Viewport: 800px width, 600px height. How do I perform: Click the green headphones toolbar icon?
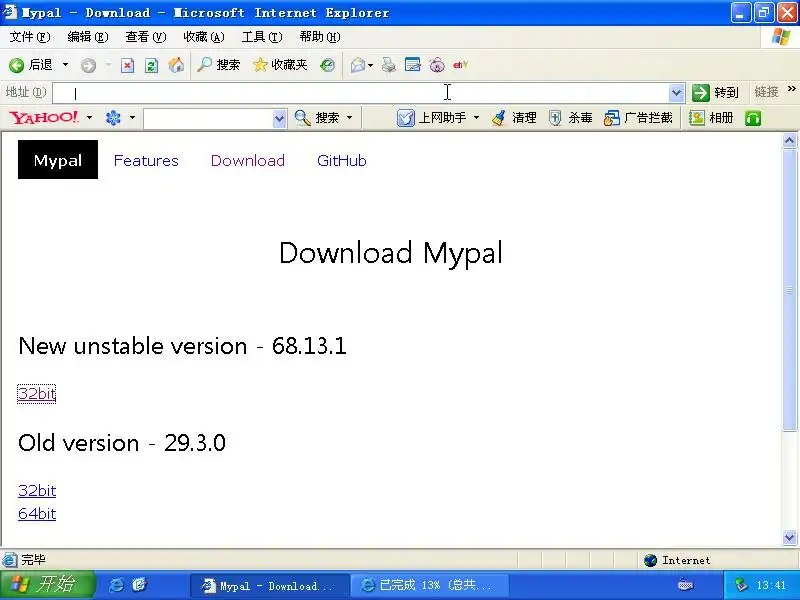pyautogui.click(x=753, y=118)
